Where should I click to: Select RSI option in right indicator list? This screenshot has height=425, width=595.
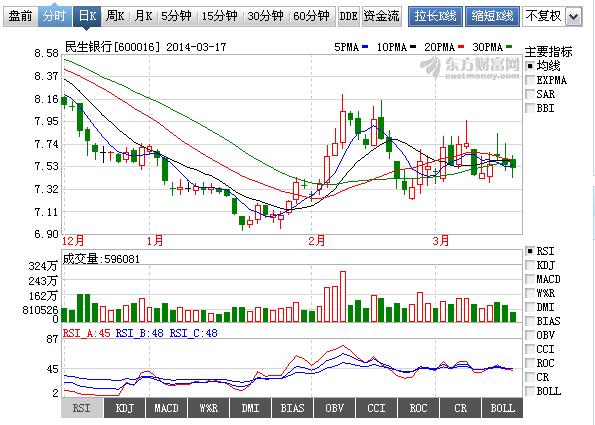pyautogui.click(x=540, y=251)
